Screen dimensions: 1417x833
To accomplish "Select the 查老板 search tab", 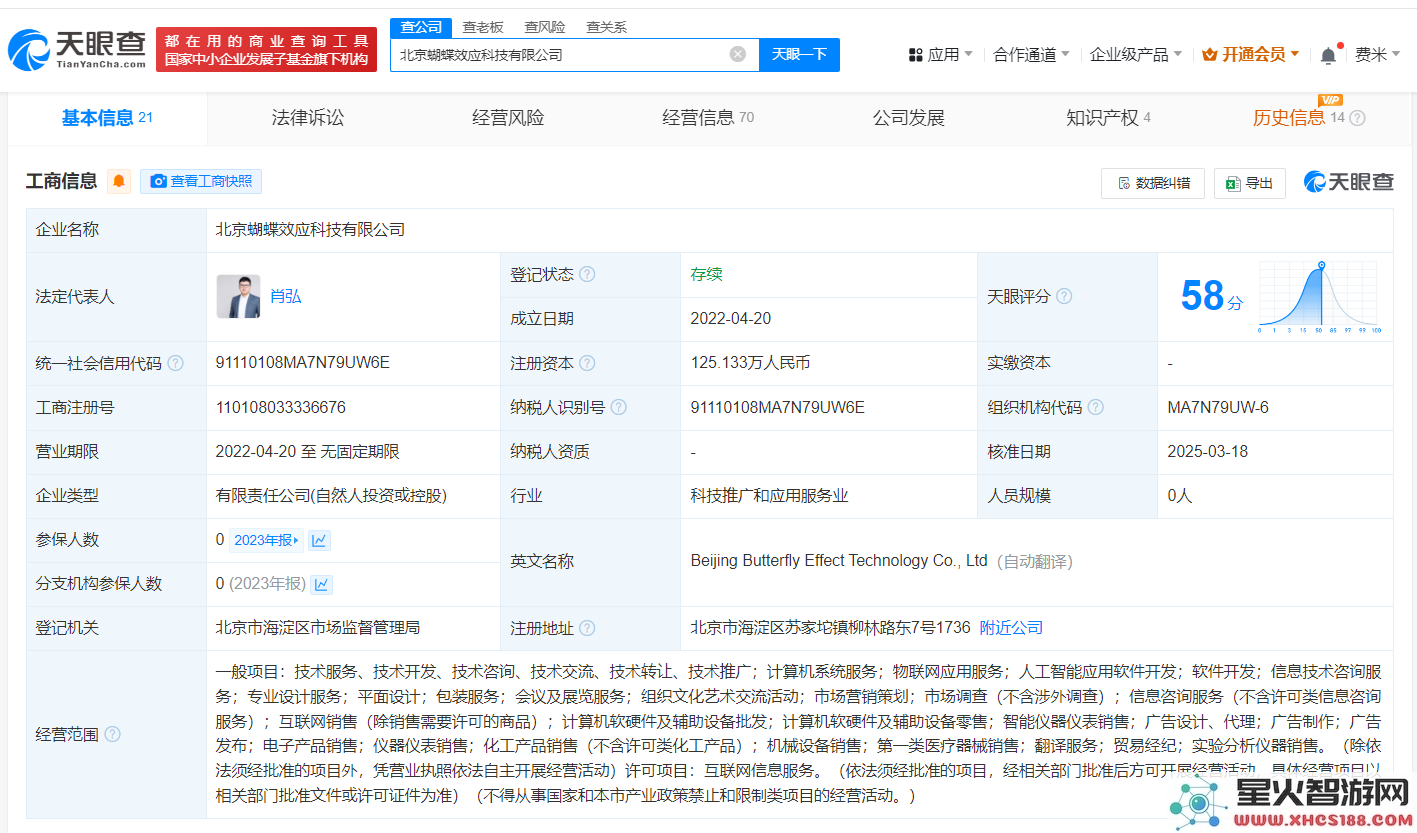I will pos(483,27).
